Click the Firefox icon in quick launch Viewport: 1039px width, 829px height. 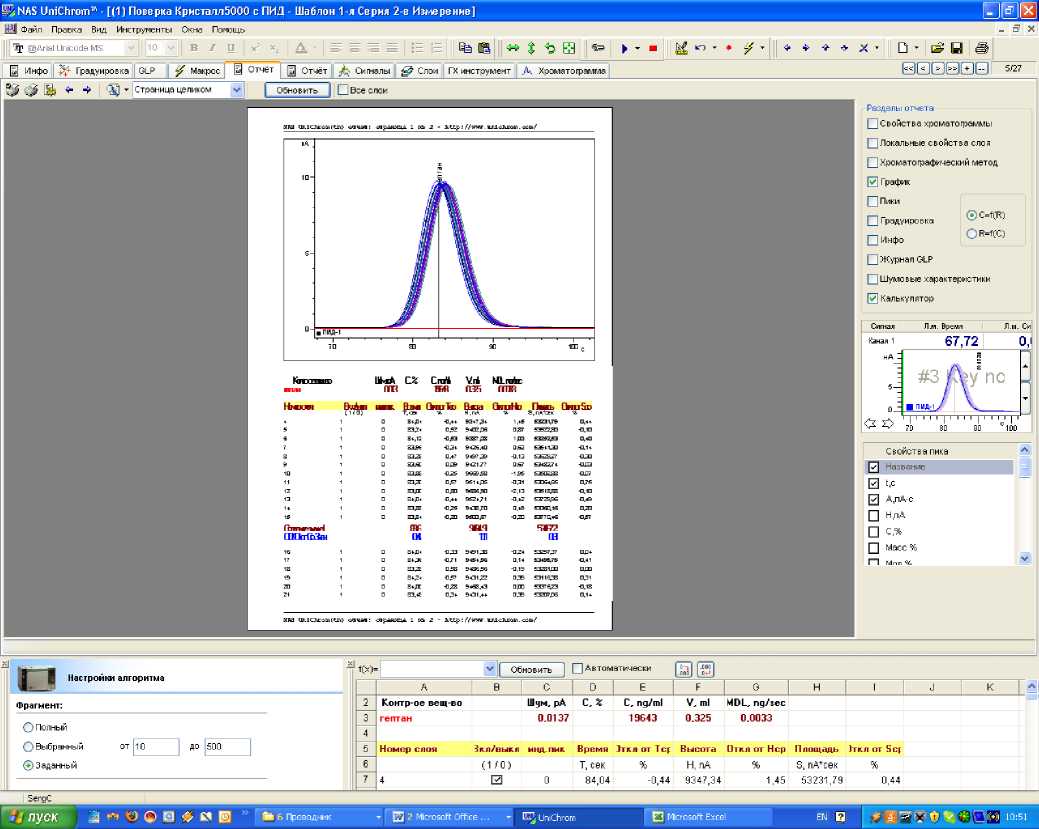point(131,816)
